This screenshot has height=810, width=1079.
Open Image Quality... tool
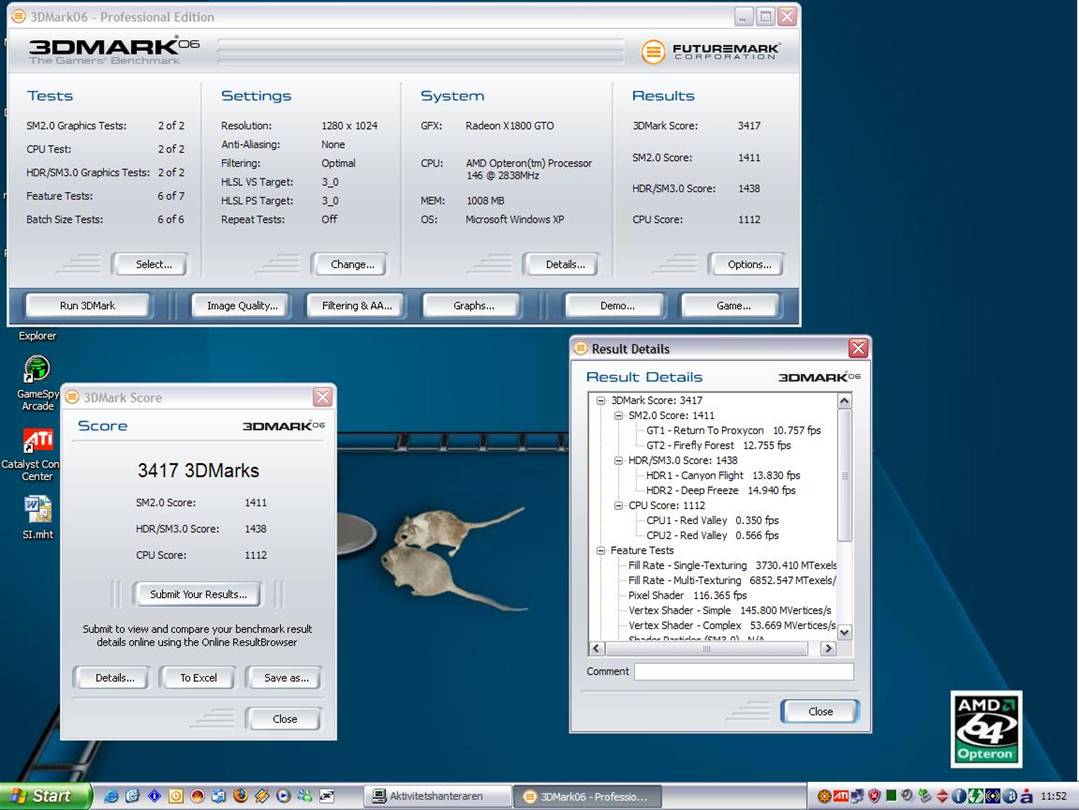coord(242,306)
